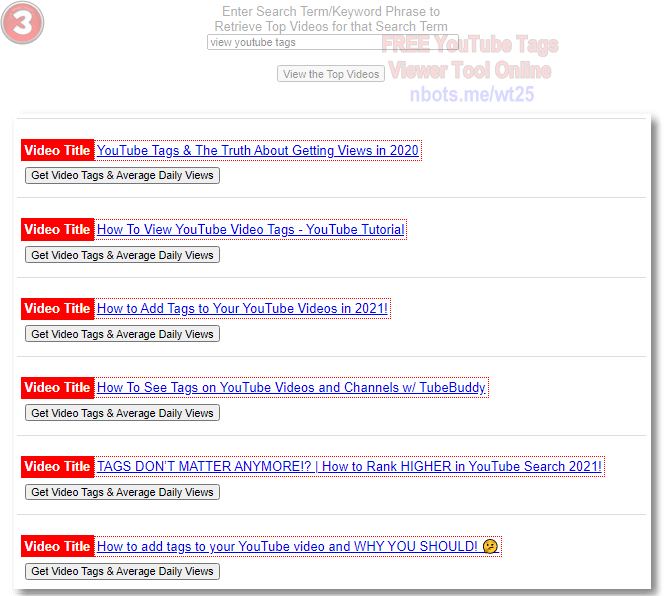Click the Video Title label beside 'WHY YOU SHOULD'
Screen dimensions: 671x596
57,546
